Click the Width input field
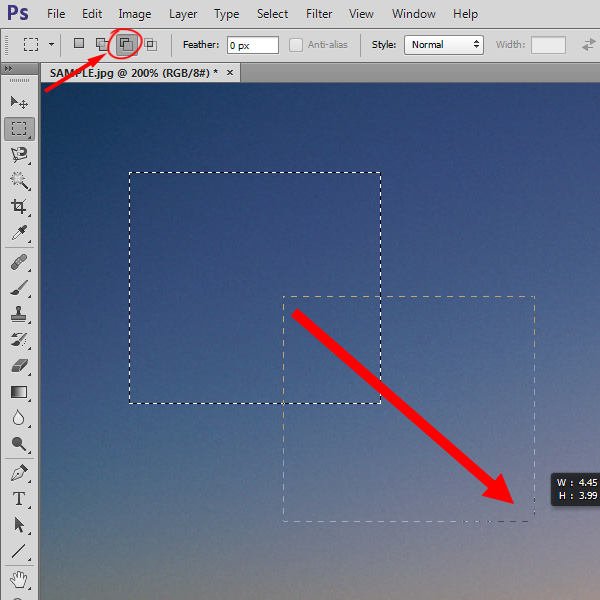Screen dimensions: 600x600 click(548, 45)
